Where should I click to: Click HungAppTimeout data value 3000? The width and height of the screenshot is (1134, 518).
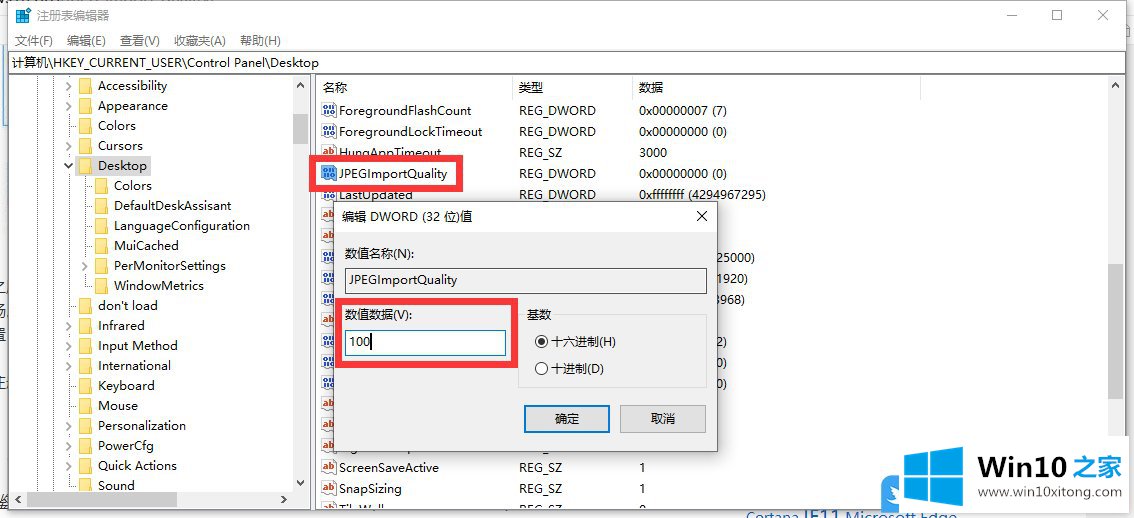tap(653, 153)
